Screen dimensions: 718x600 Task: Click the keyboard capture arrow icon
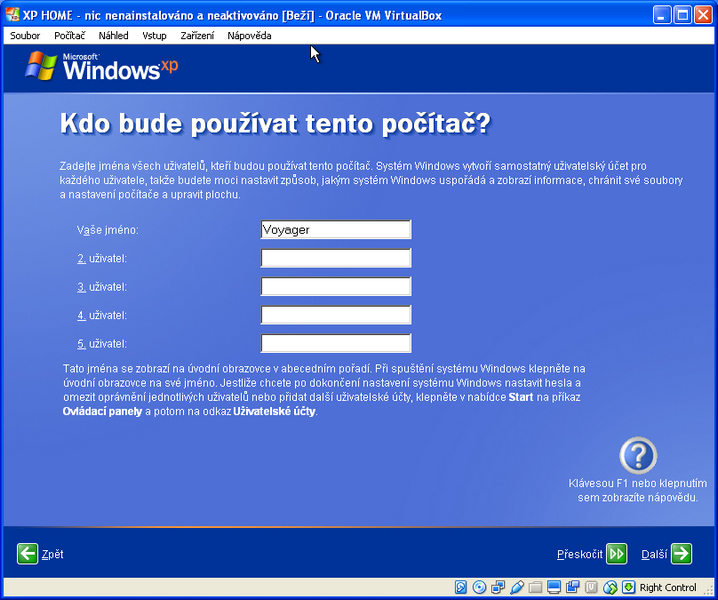(629, 587)
